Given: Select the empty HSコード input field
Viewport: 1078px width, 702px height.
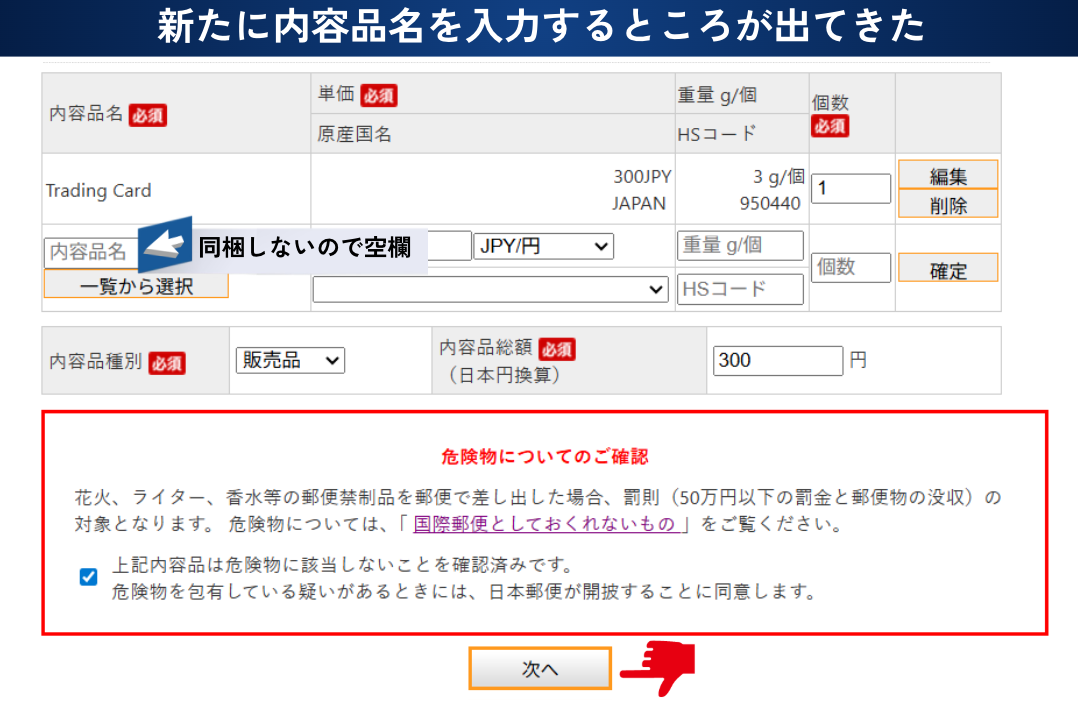Looking at the screenshot, I should pyautogui.click(x=740, y=289).
